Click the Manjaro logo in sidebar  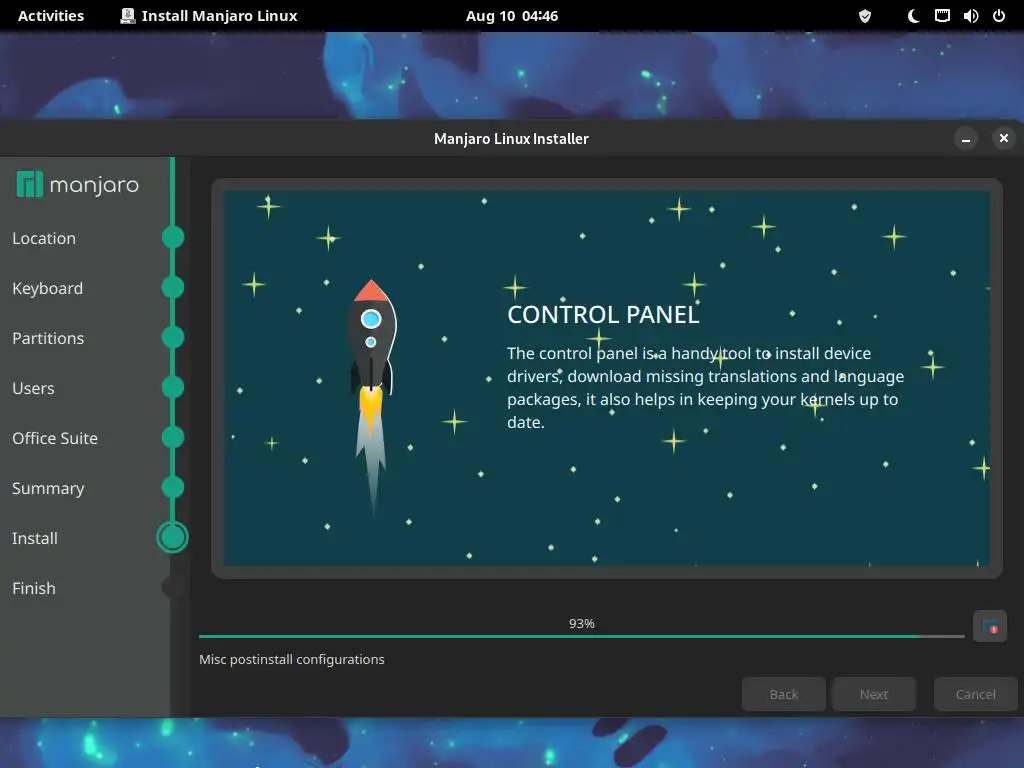click(77, 185)
